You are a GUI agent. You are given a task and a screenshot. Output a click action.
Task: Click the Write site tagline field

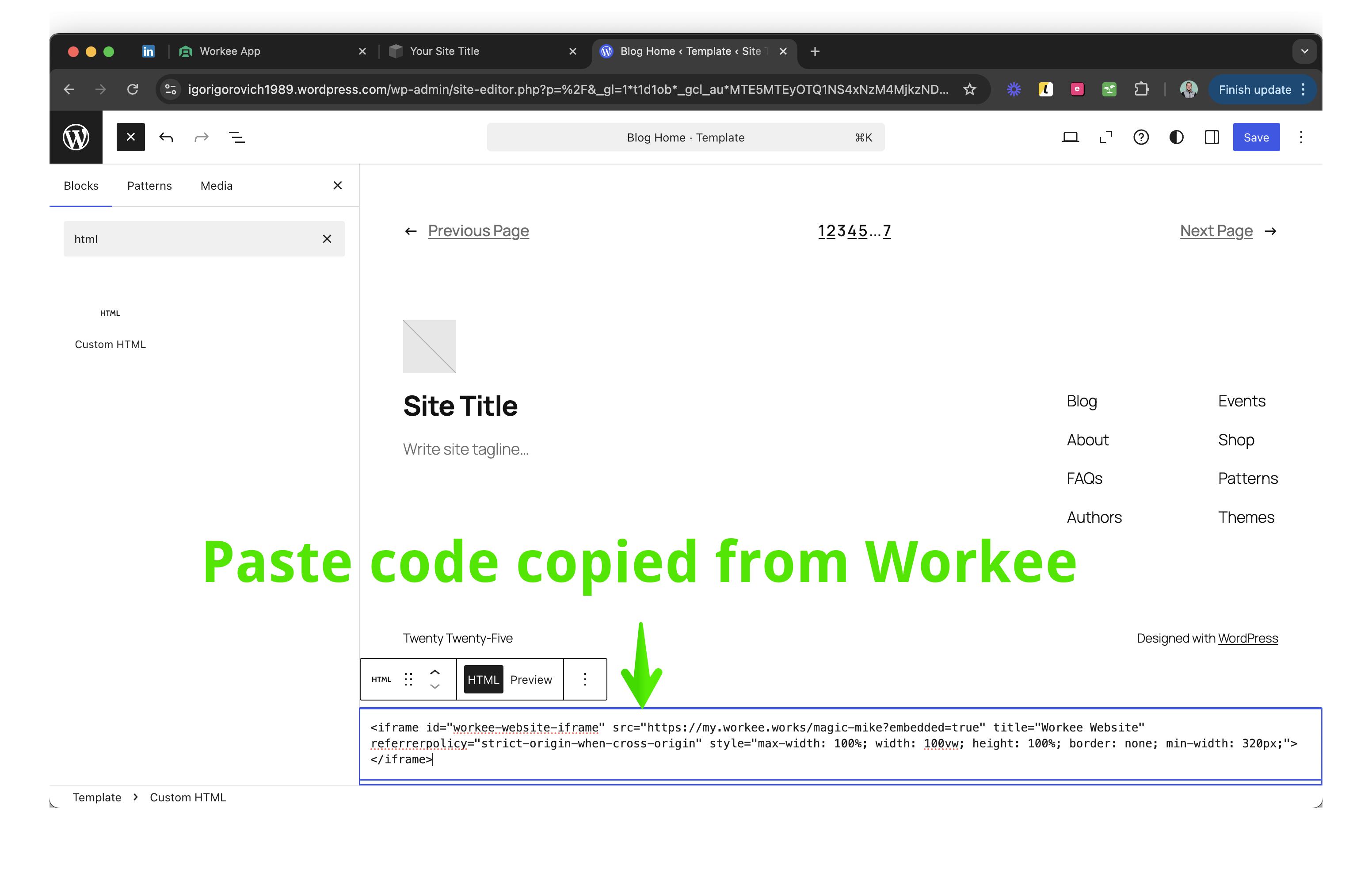point(465,449)
